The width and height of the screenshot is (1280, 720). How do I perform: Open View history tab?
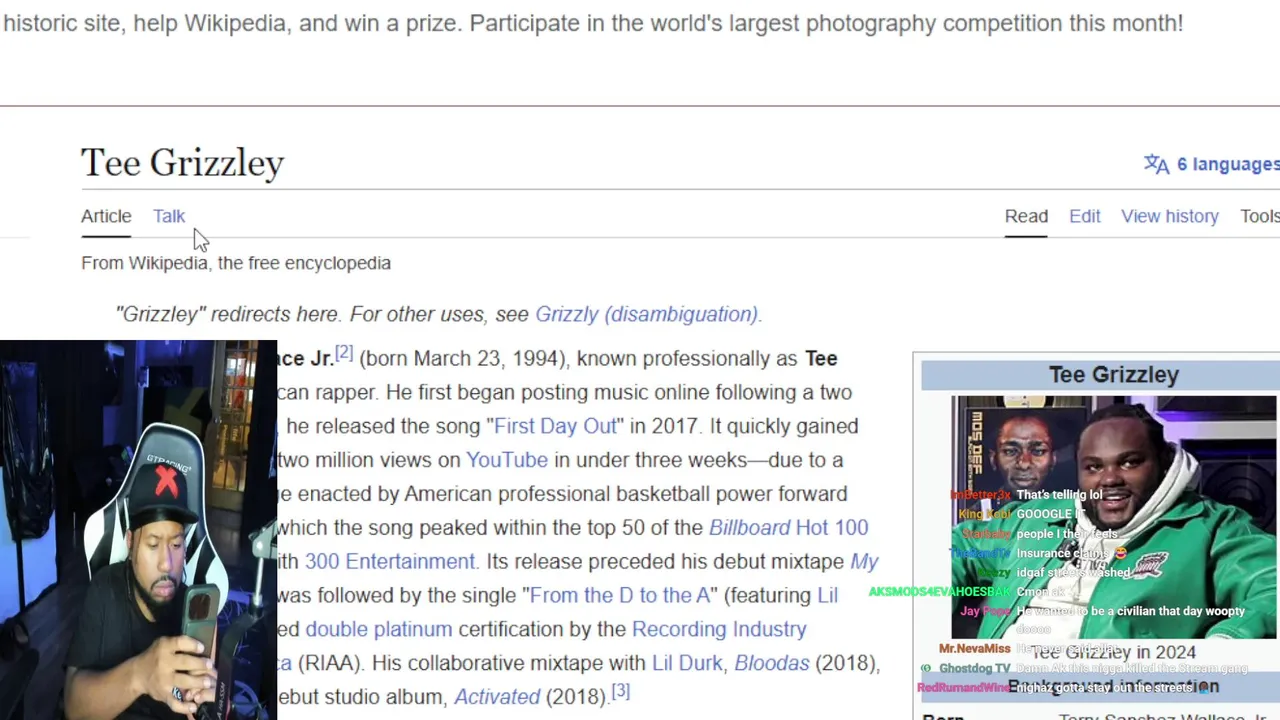[1170, 216]
